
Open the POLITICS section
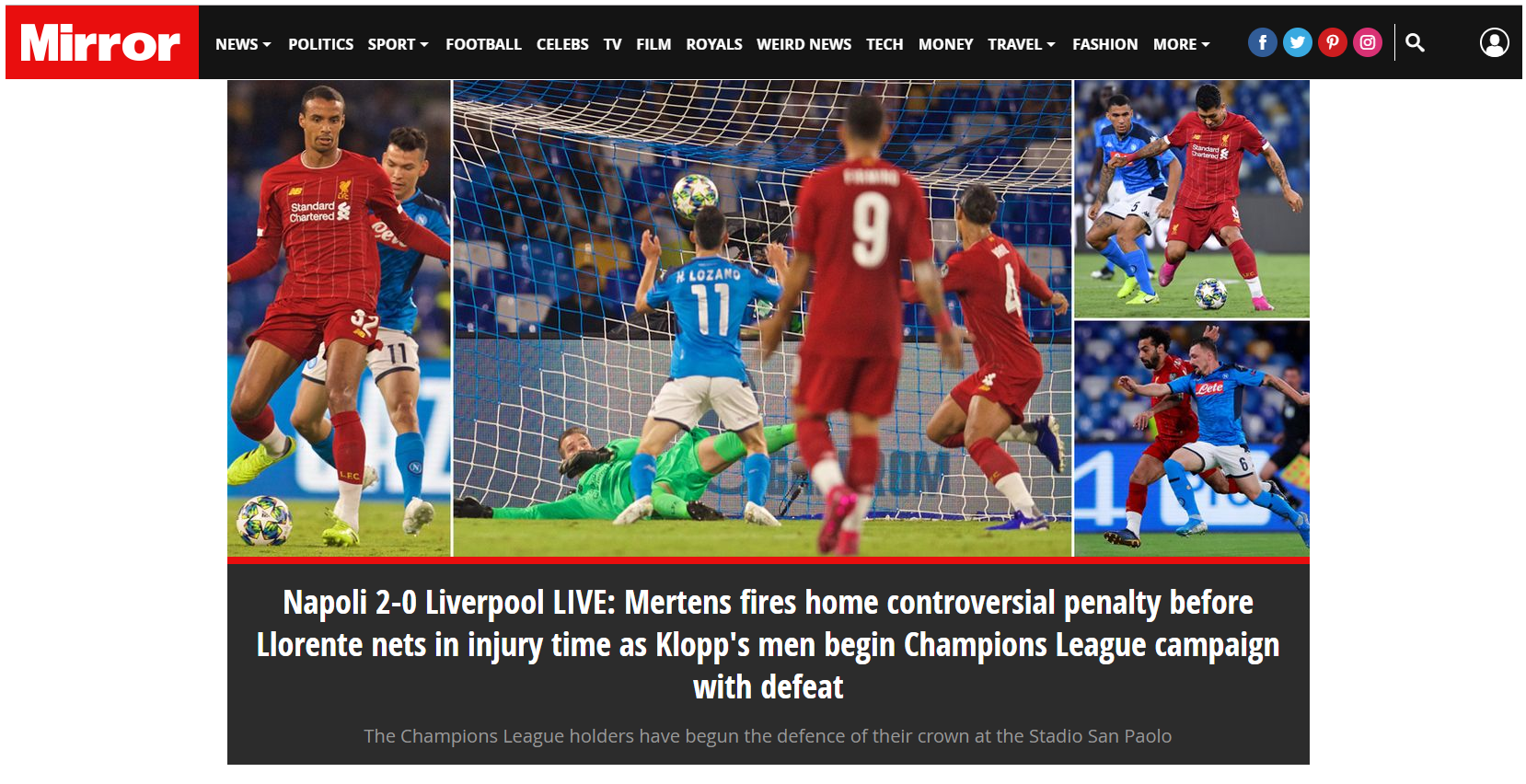(x=320, y=44)
